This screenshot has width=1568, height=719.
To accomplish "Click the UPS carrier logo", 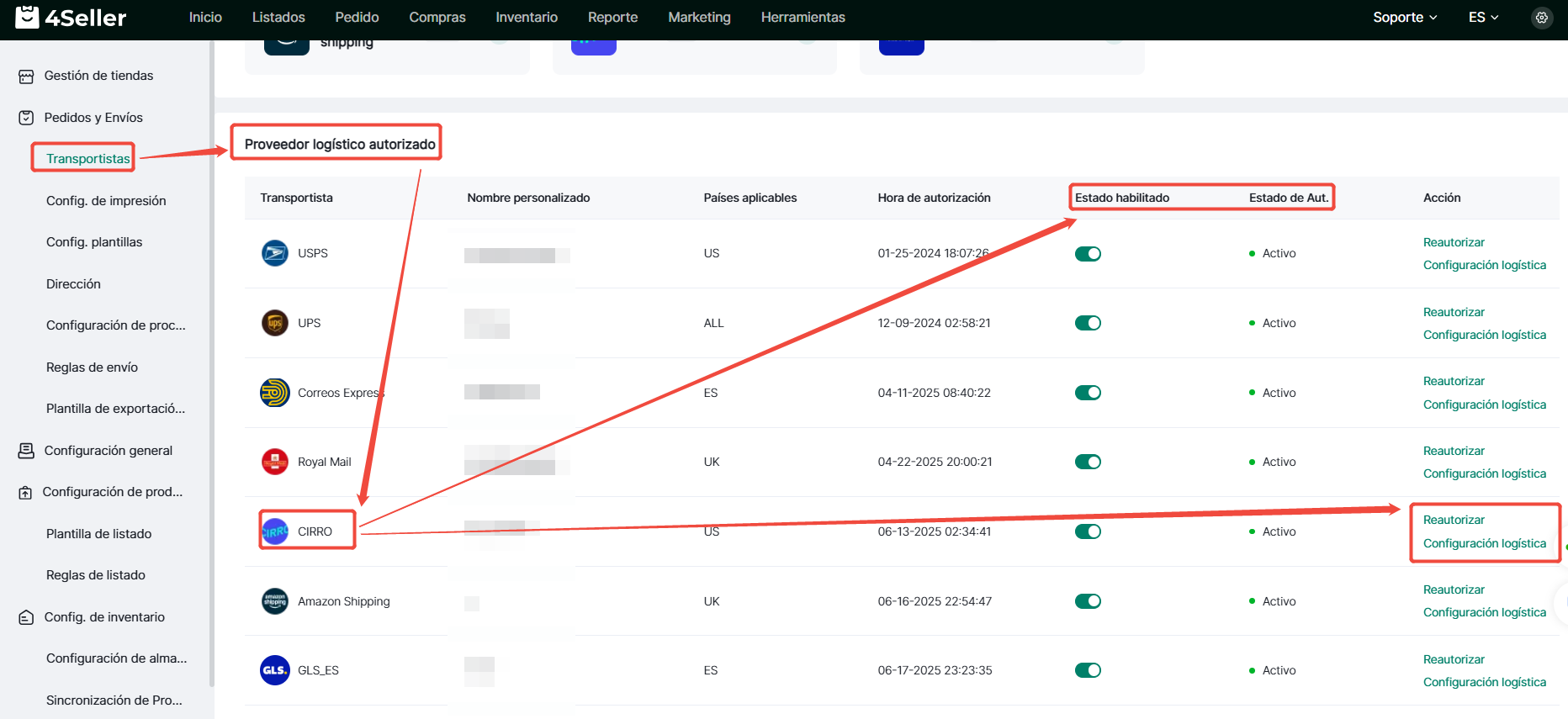I will point(275,323).
